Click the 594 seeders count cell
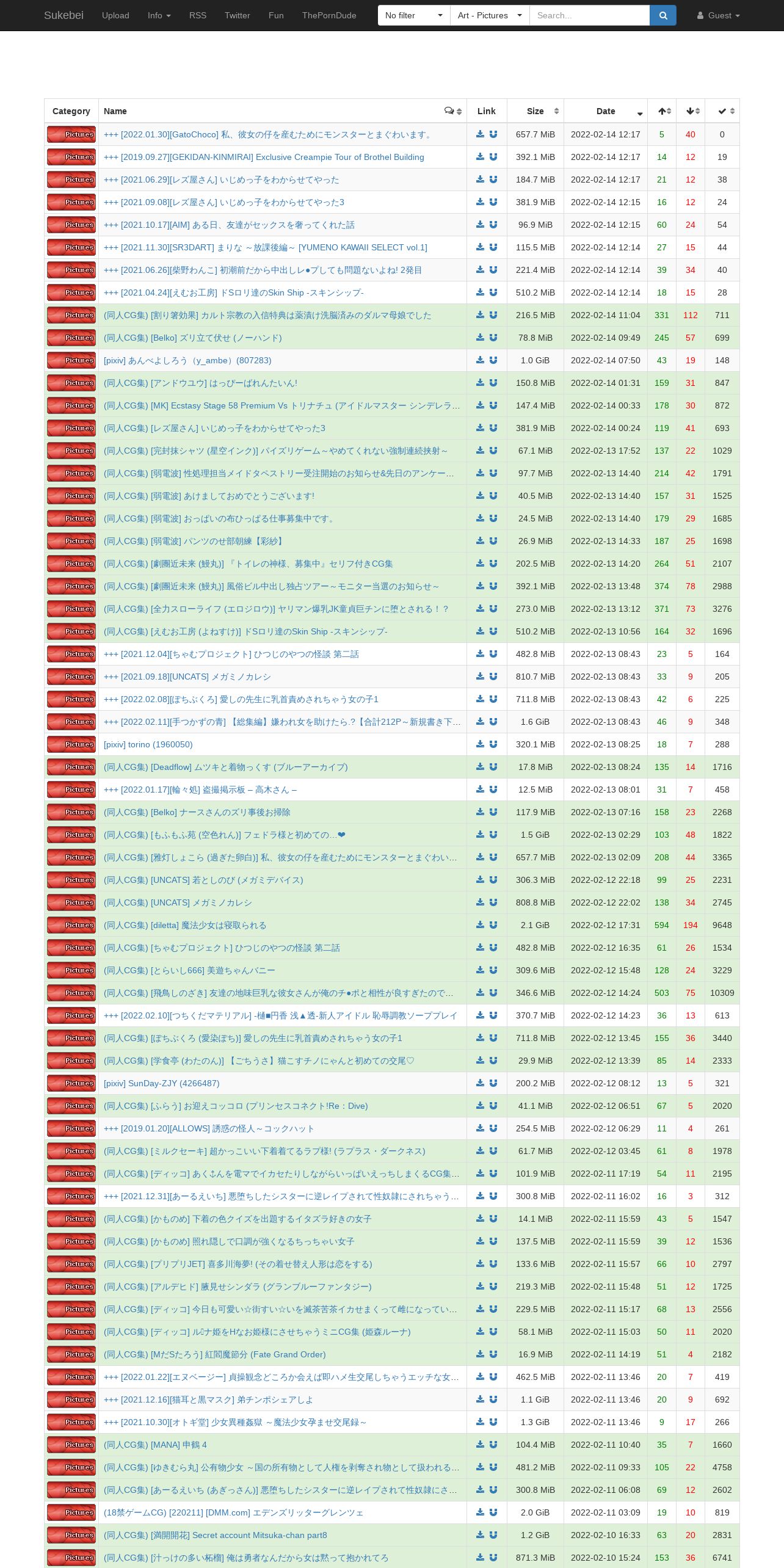The height and width of the screenshot is (1568, 784). [662, 925]
